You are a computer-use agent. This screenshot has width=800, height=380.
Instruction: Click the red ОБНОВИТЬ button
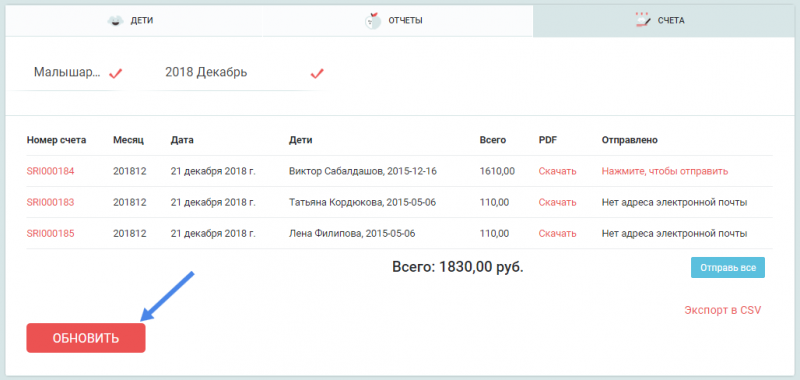[86, 338]
